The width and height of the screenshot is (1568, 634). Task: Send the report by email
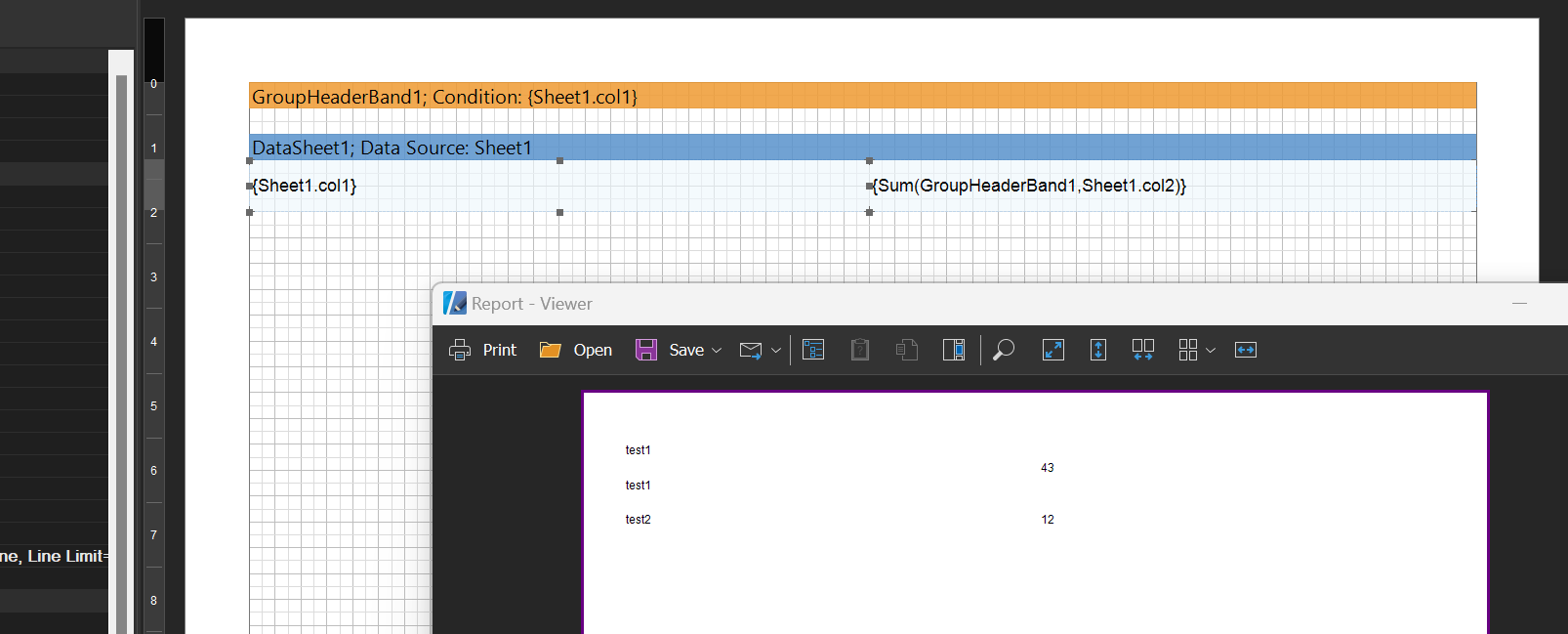[x=751, y=350]
